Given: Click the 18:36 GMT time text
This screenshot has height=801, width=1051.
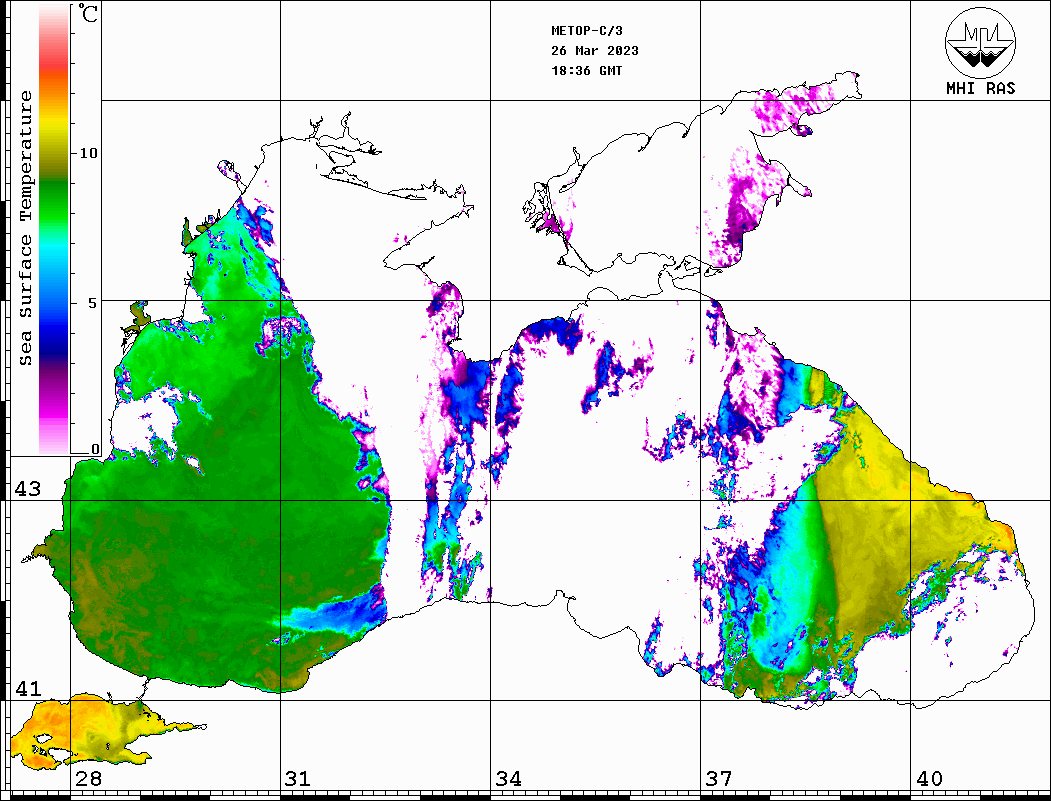Looking at the screenshot, I should [x=587, y=71].
